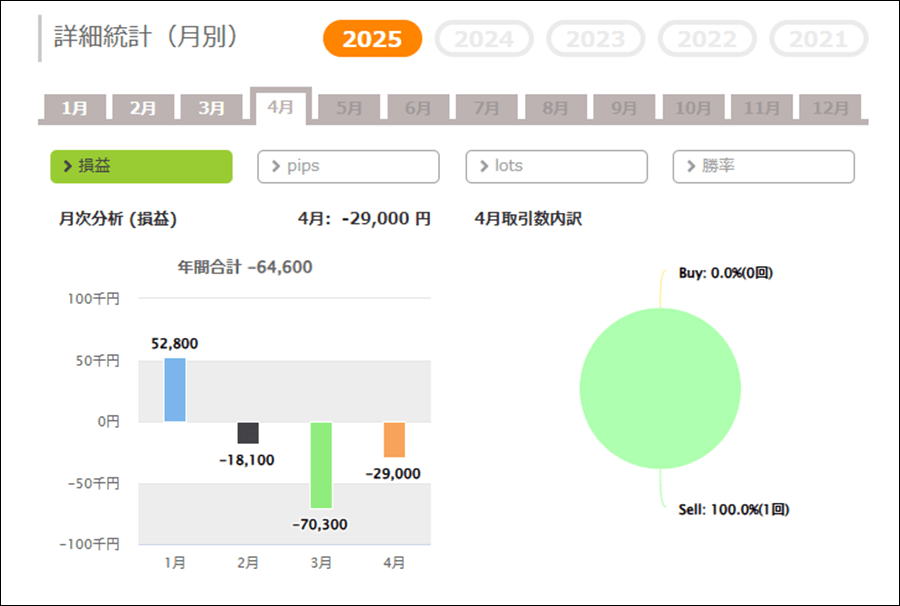Open the 8月 tab

tap(556, 107)
